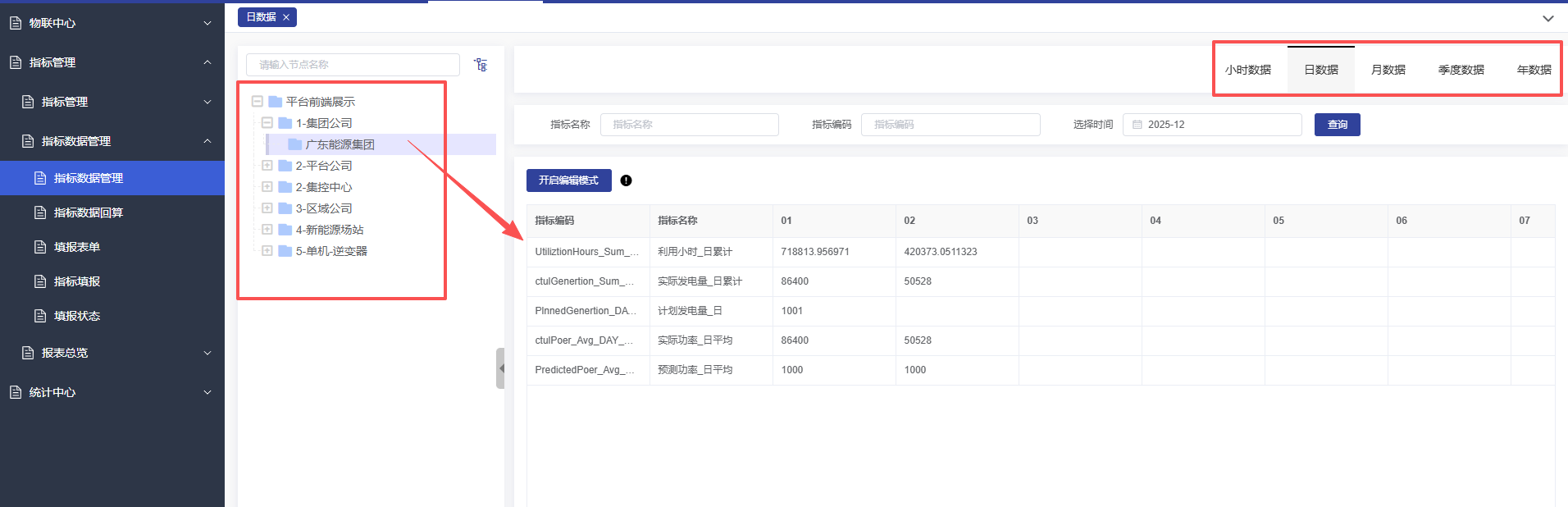Screen dimensions: 1568x507
Task: Click the panel collapse handle arrow
Action: point(500,368)
